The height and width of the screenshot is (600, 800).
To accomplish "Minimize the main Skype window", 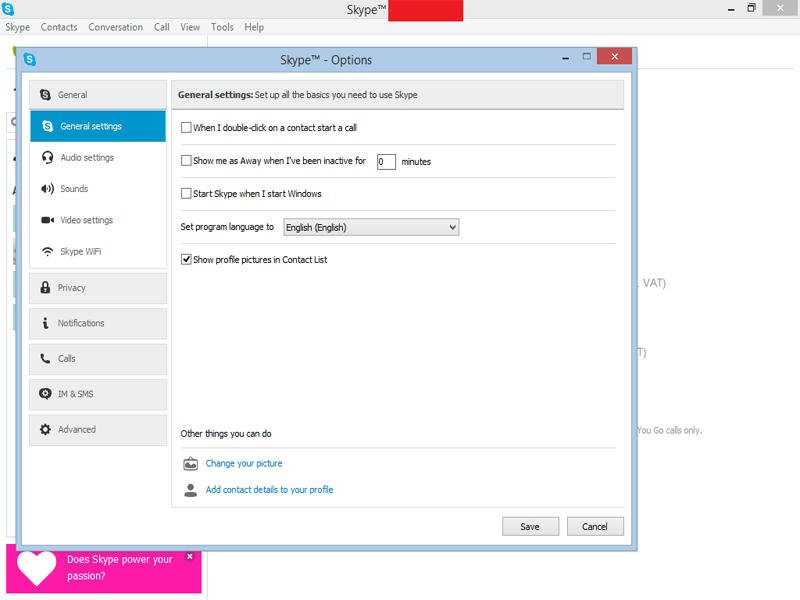I will (731, 9).
